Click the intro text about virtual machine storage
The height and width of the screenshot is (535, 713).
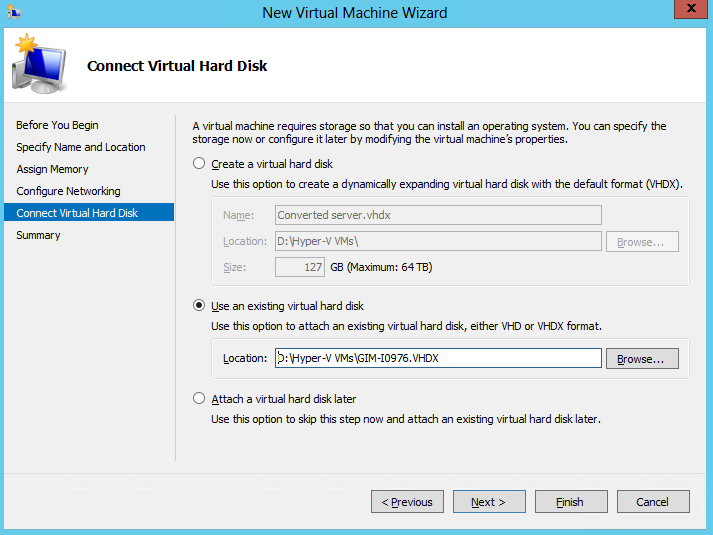(x=429, y=132)
